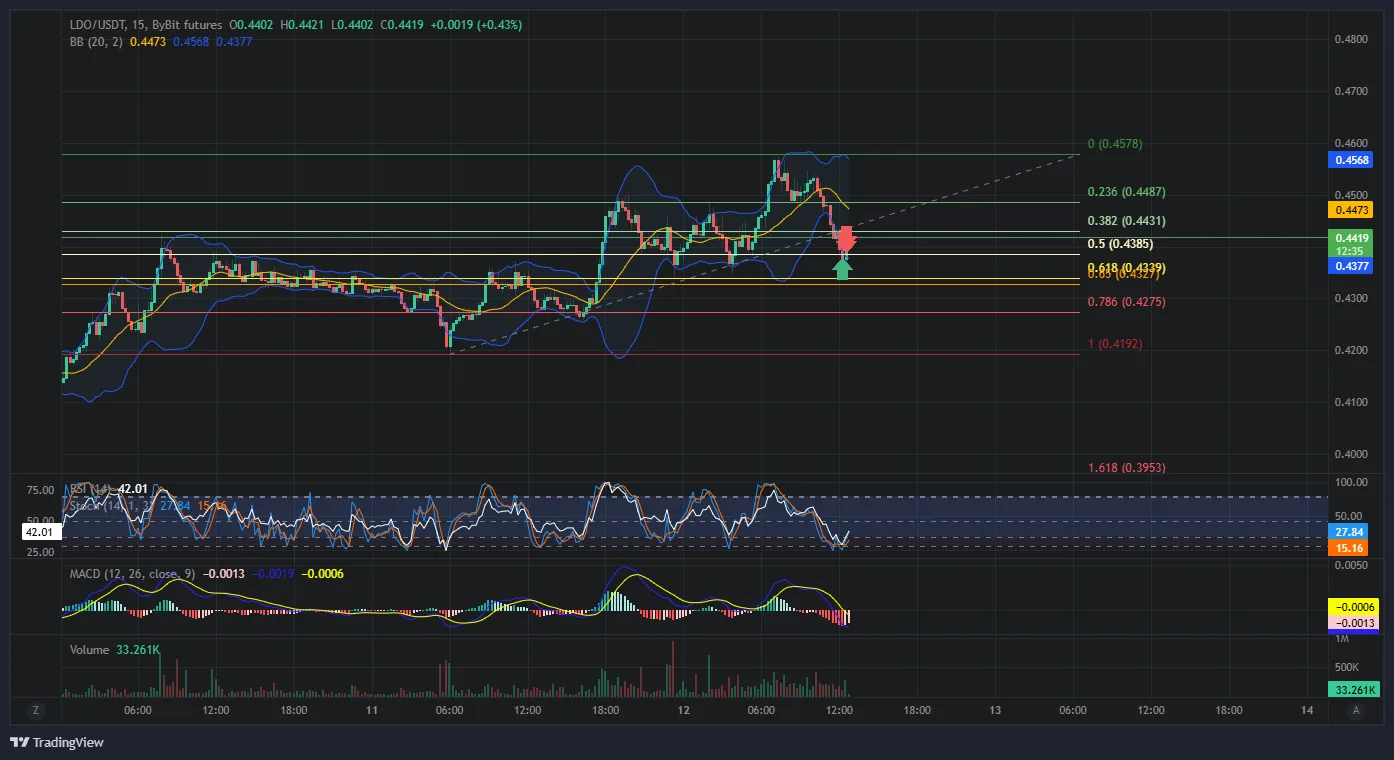Click the date label 13 on time axis
Screen dimensions: 1394x760
tap(995, 710)
